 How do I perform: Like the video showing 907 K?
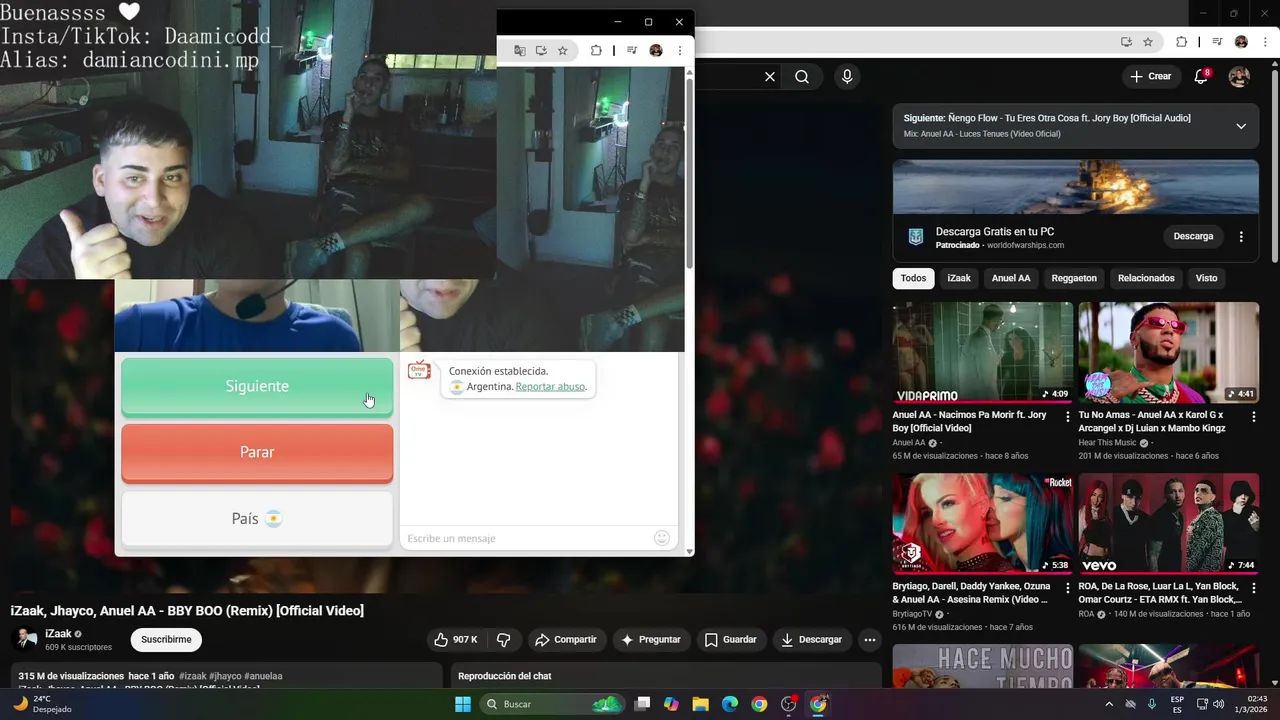click(x=455, y=640)
